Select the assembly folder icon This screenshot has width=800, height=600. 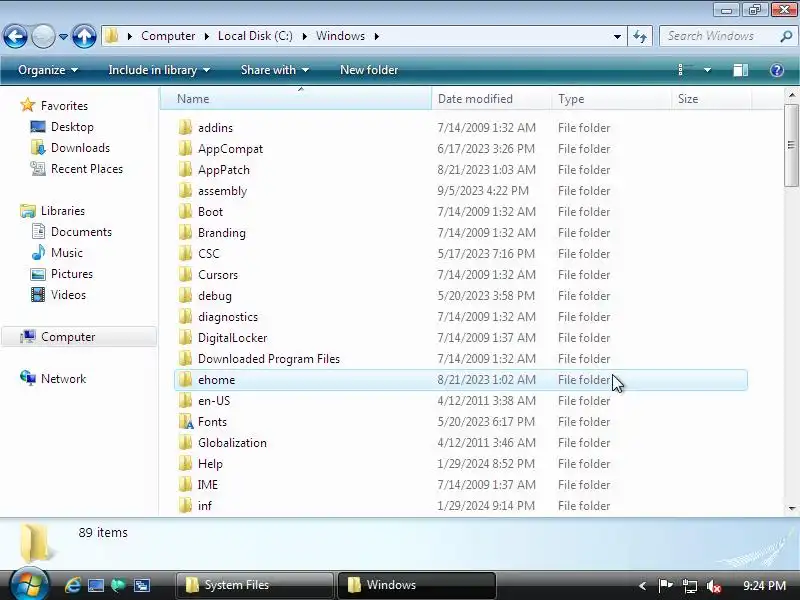185,190
